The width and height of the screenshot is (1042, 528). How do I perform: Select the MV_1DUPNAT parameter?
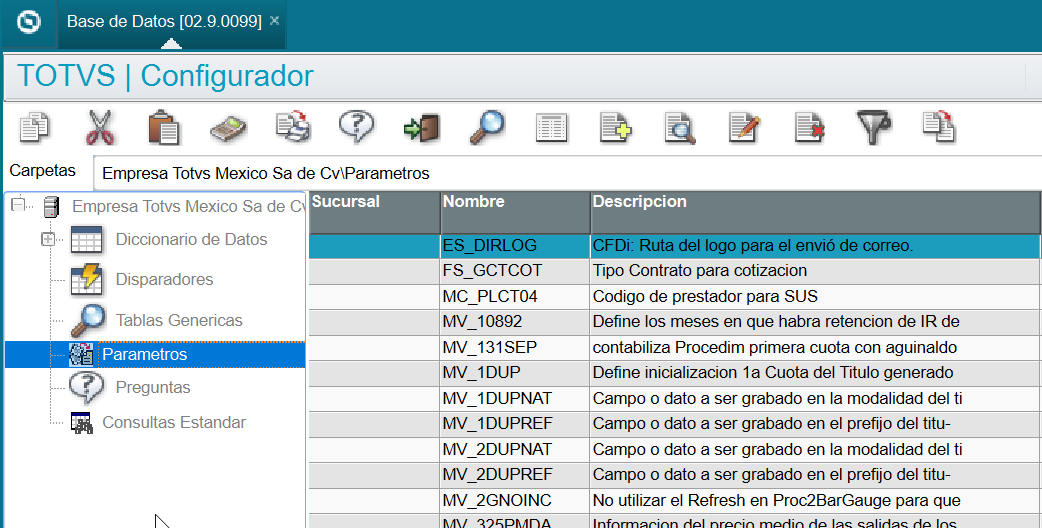[497, 398]
